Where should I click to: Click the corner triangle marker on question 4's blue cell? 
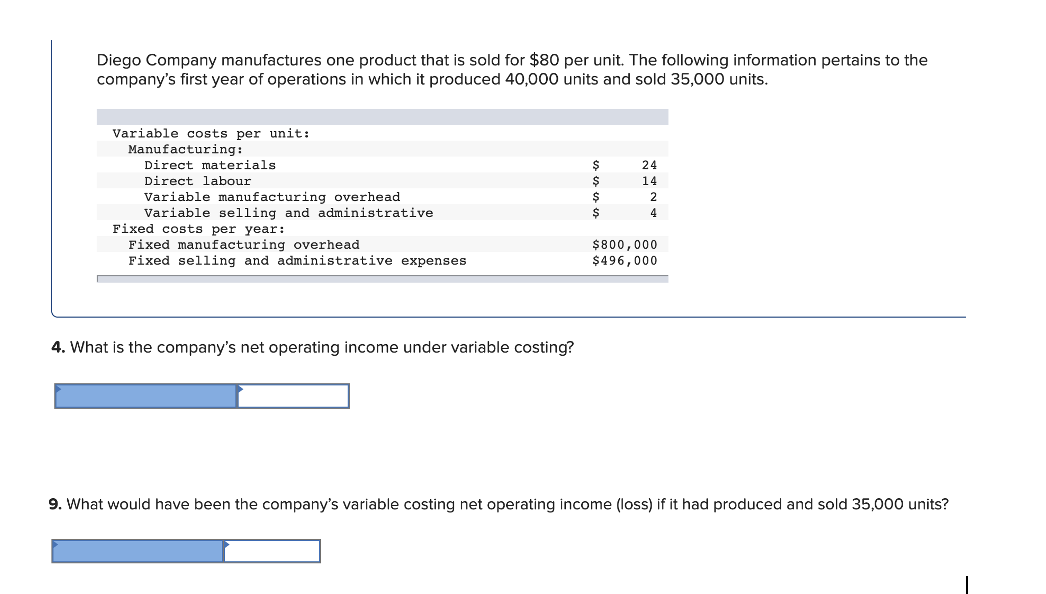pos(58,388)
